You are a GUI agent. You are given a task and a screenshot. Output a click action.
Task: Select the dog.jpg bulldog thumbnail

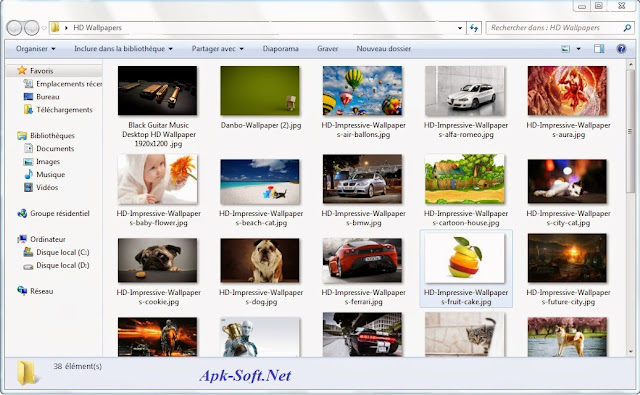click(x=260, y=260)
